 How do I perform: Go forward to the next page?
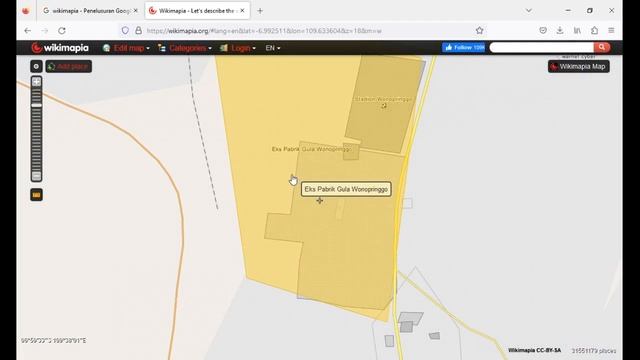click(44, 31)
